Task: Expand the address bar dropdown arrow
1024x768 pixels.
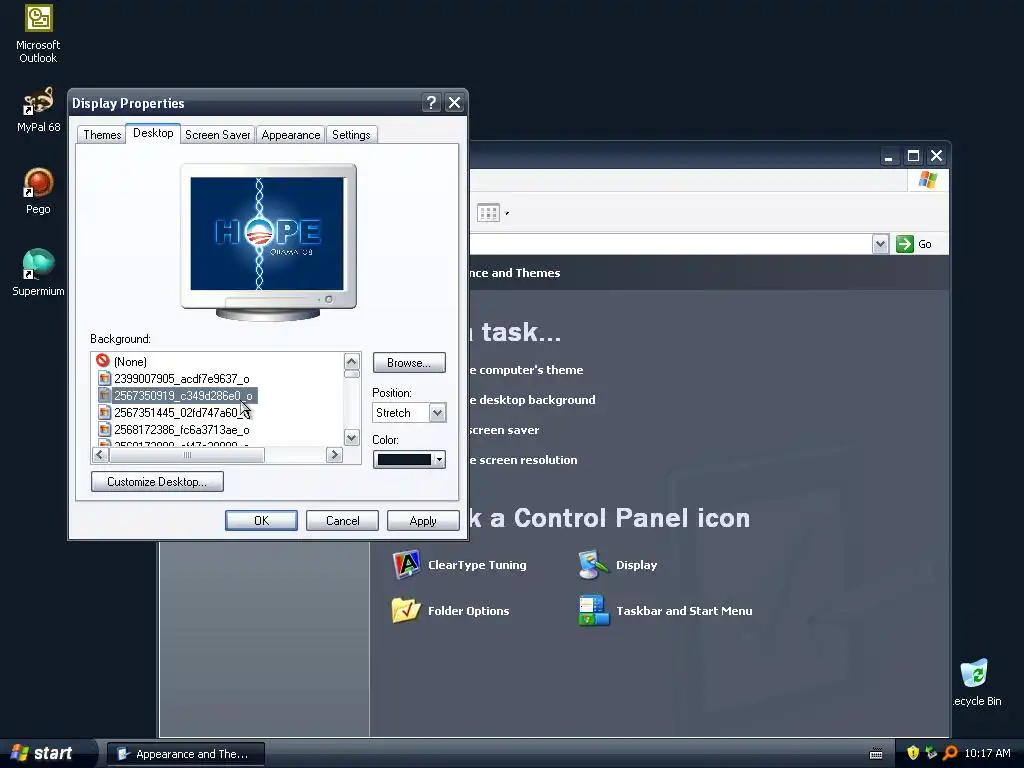Action: [x=880, y=244]
